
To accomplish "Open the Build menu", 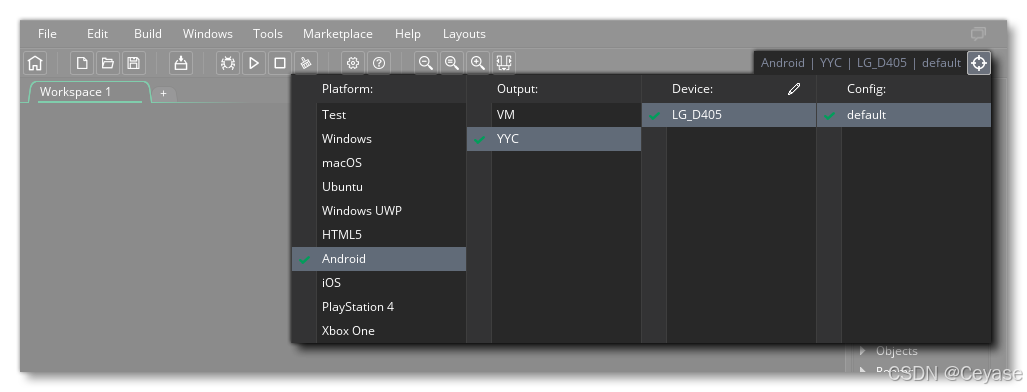I will pos(148,33).
